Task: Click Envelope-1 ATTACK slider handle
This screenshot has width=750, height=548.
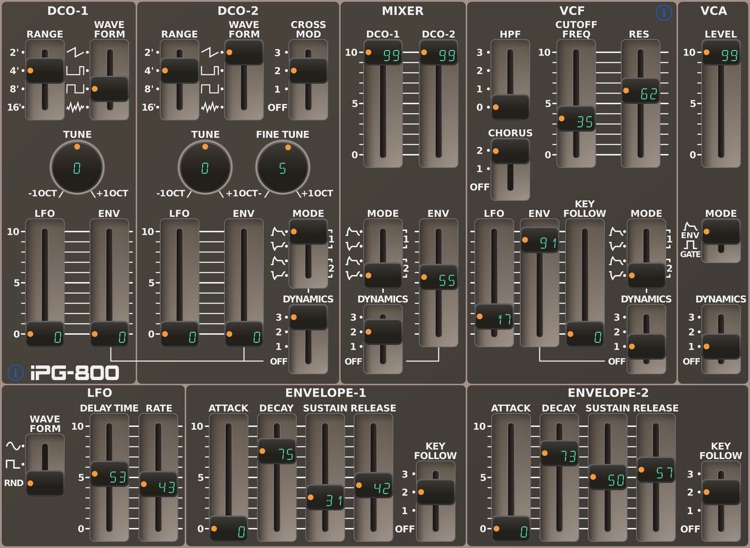Action: click(229, 529)
